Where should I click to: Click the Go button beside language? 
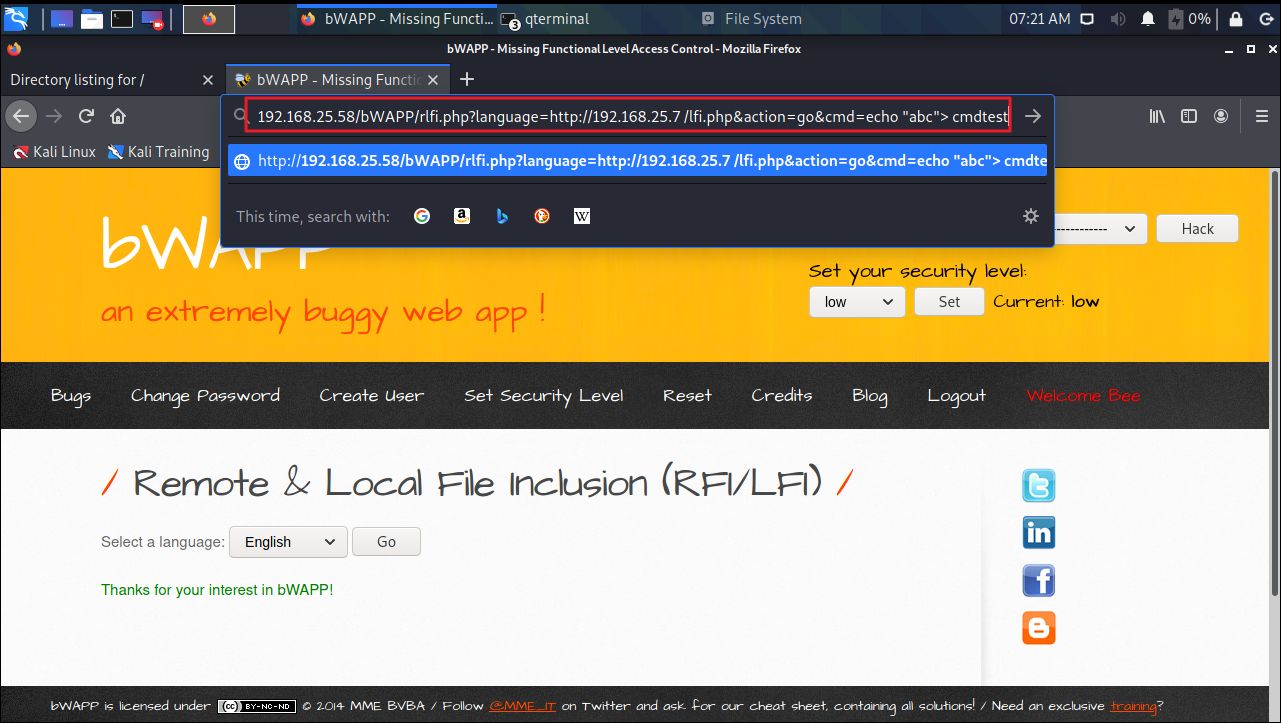[x=386, y=542]
